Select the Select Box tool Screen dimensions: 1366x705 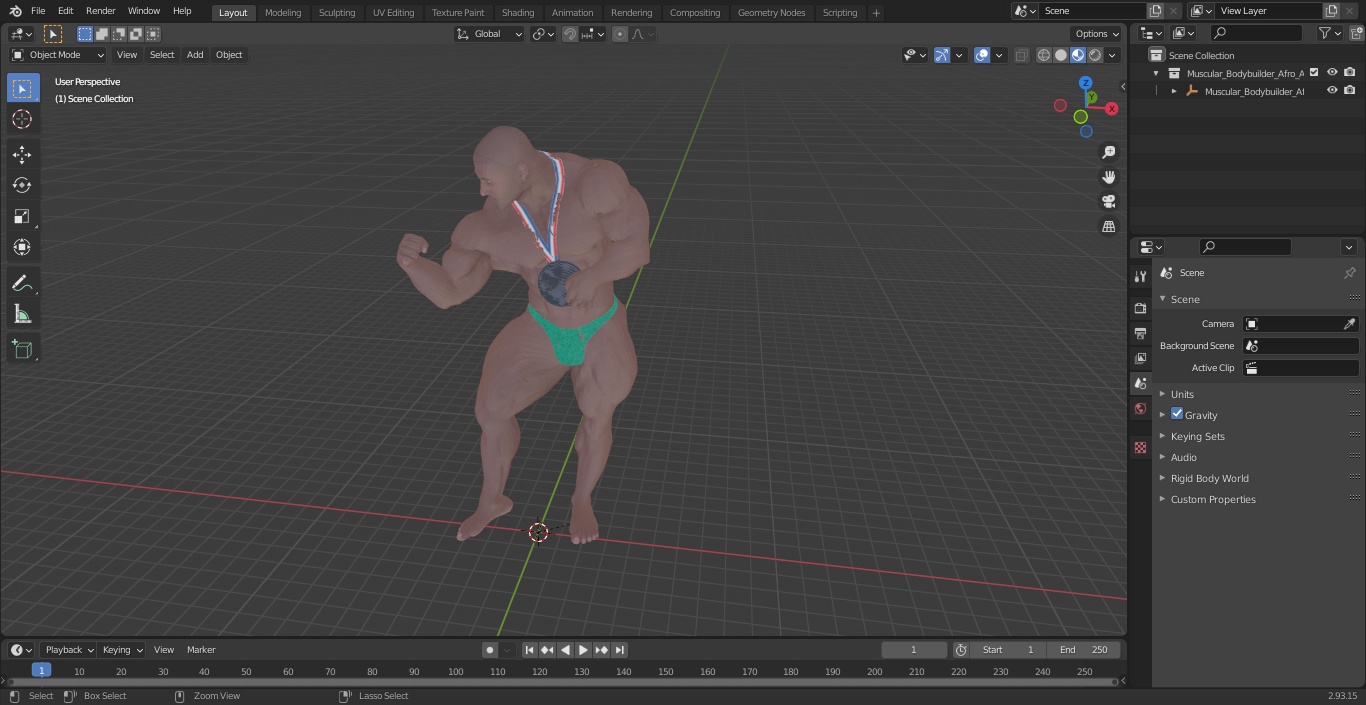pyautogui.click(x=22, y=88)
